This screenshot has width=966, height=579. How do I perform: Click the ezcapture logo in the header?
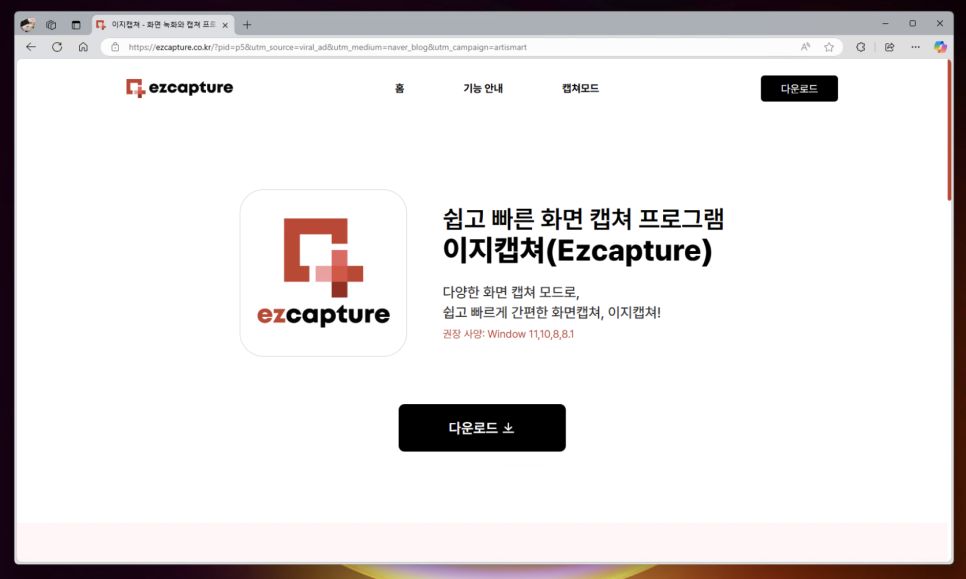179,88
